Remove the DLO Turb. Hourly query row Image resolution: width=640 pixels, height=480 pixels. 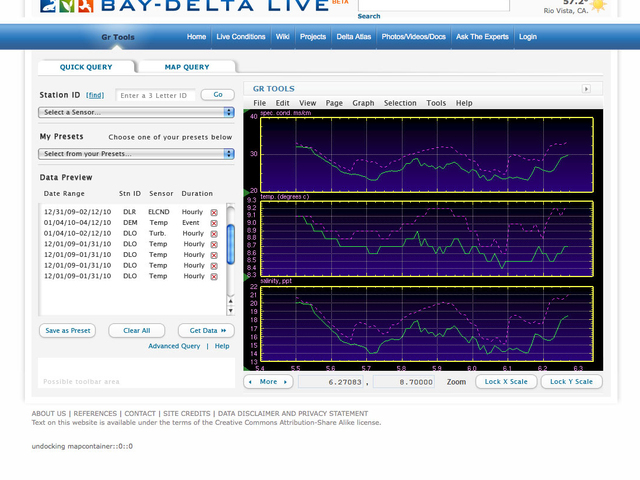tap(214, 234)
